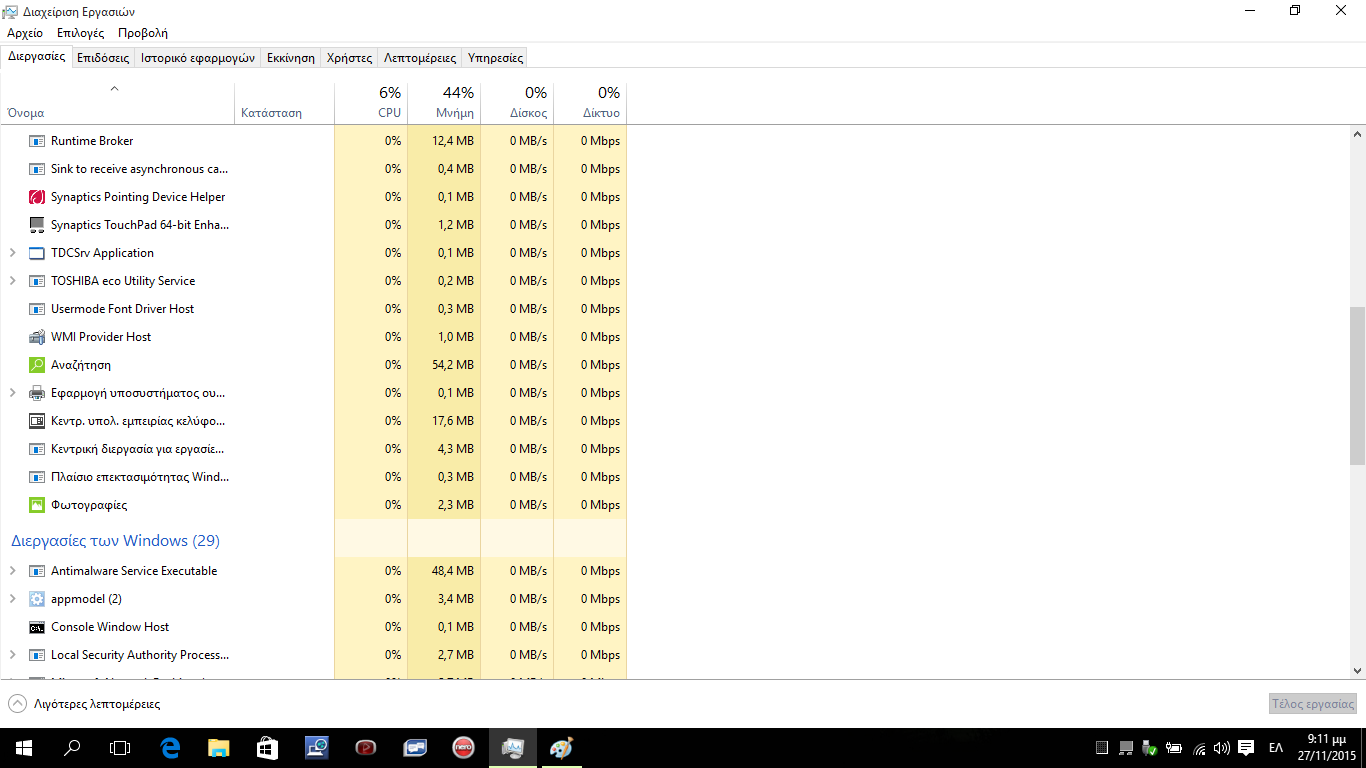Open the Paint taskbar icon
Image resolution: width=1366 pixels, height=768 pixels.
[x=561, y=747]
